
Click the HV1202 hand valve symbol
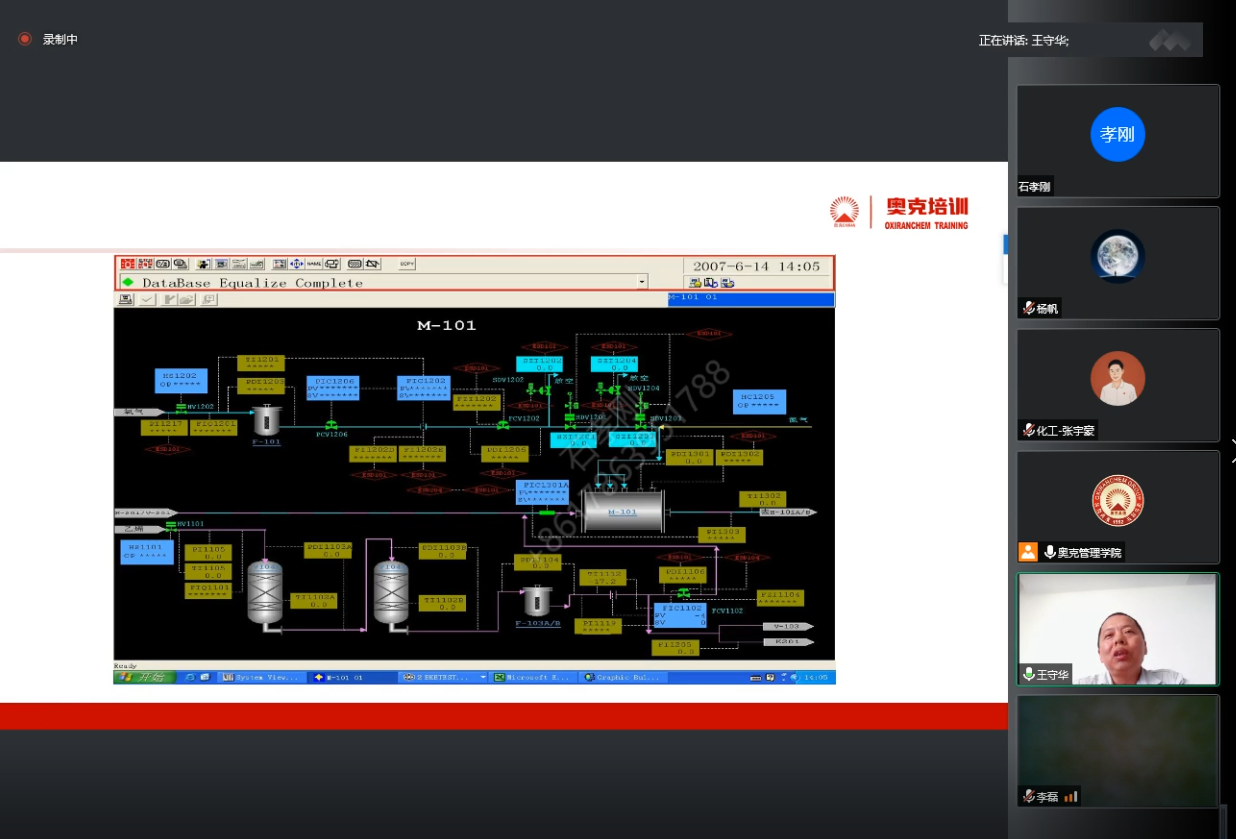[x=181, y=407]
